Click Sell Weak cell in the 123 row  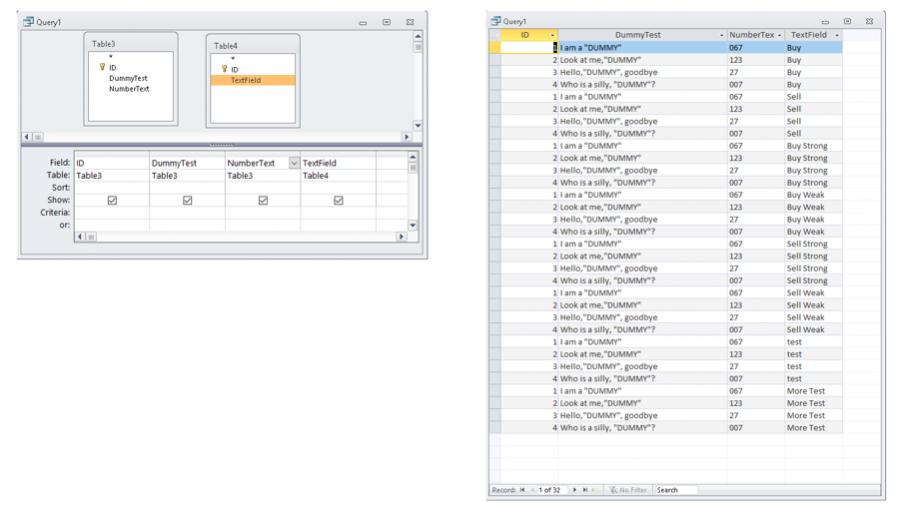tap(813, 305)
